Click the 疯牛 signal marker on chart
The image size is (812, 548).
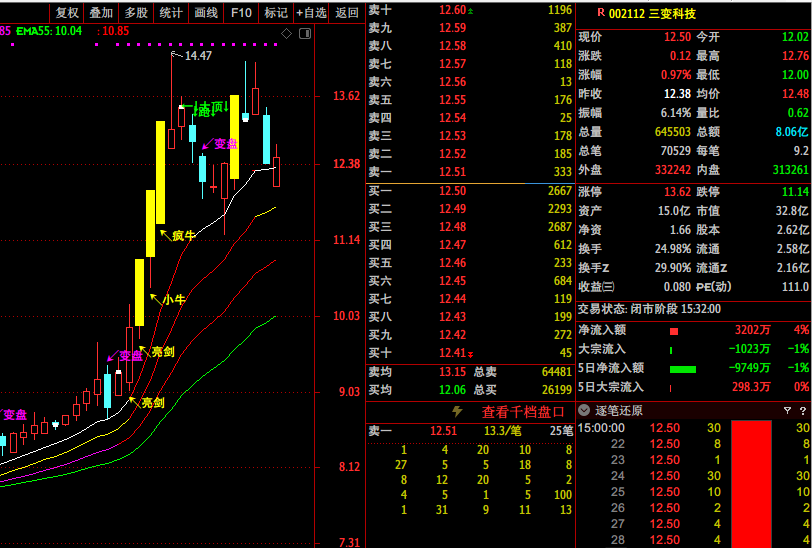pyautogui.click(x=183, y=236)
